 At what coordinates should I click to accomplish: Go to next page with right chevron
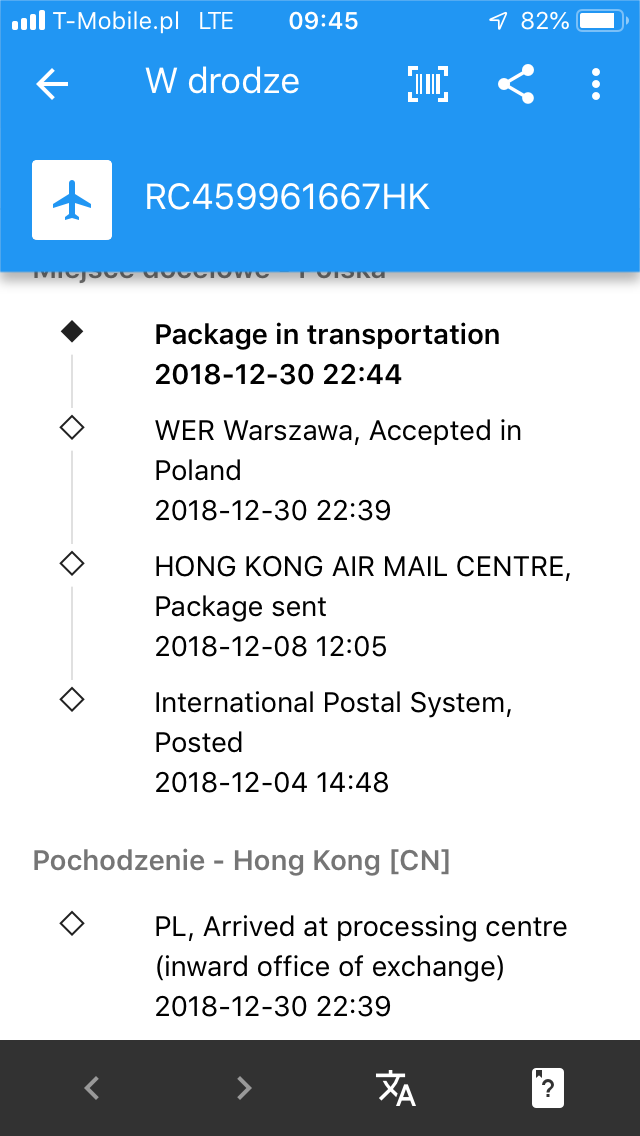244,1088
